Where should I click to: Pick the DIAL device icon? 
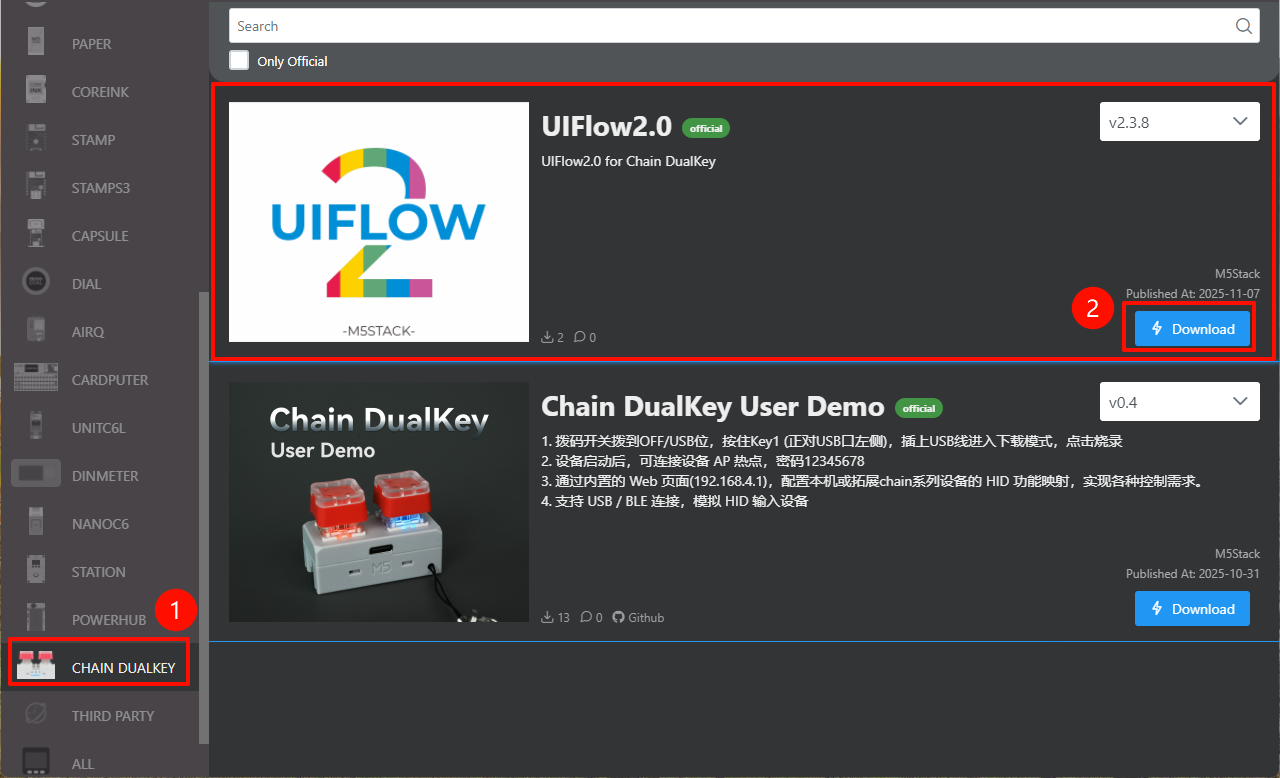[36, 284]
